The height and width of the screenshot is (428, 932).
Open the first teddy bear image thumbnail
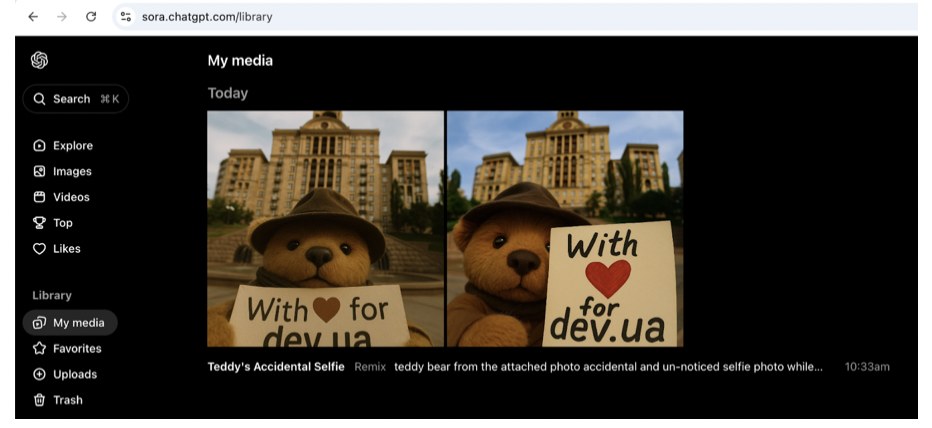point(325,228)
